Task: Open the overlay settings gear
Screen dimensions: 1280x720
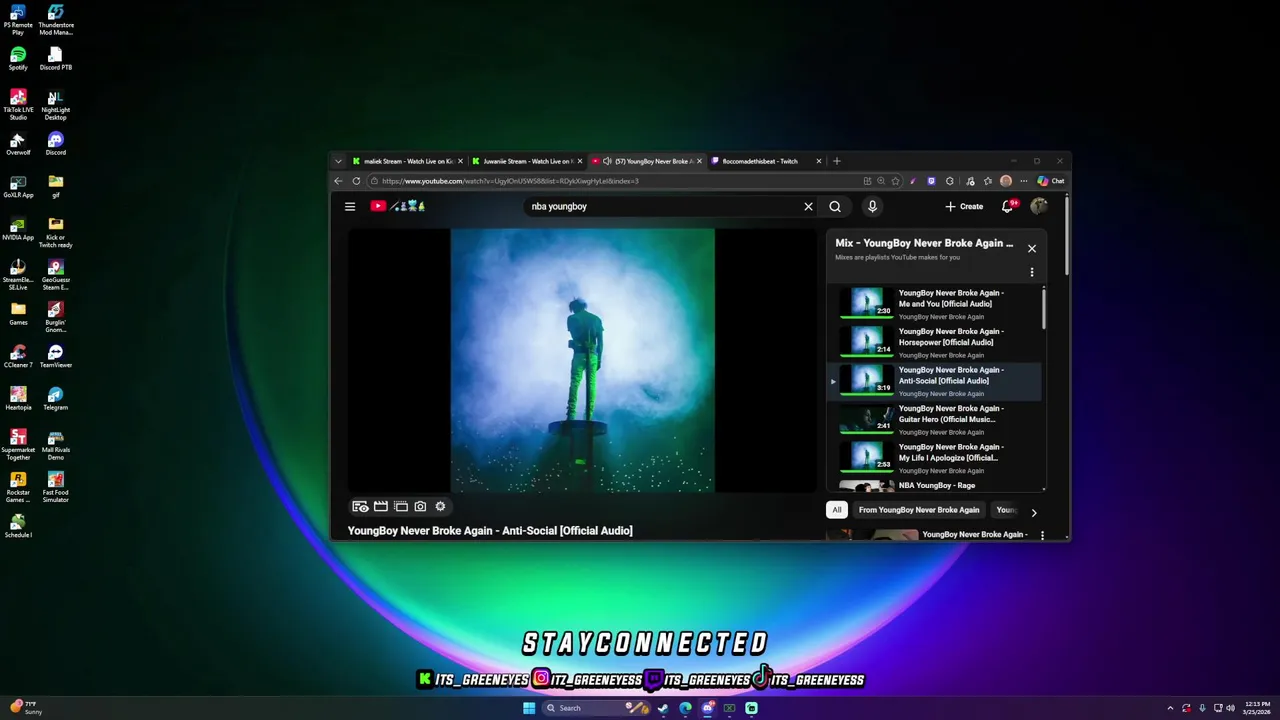Action: coord(440,507)
